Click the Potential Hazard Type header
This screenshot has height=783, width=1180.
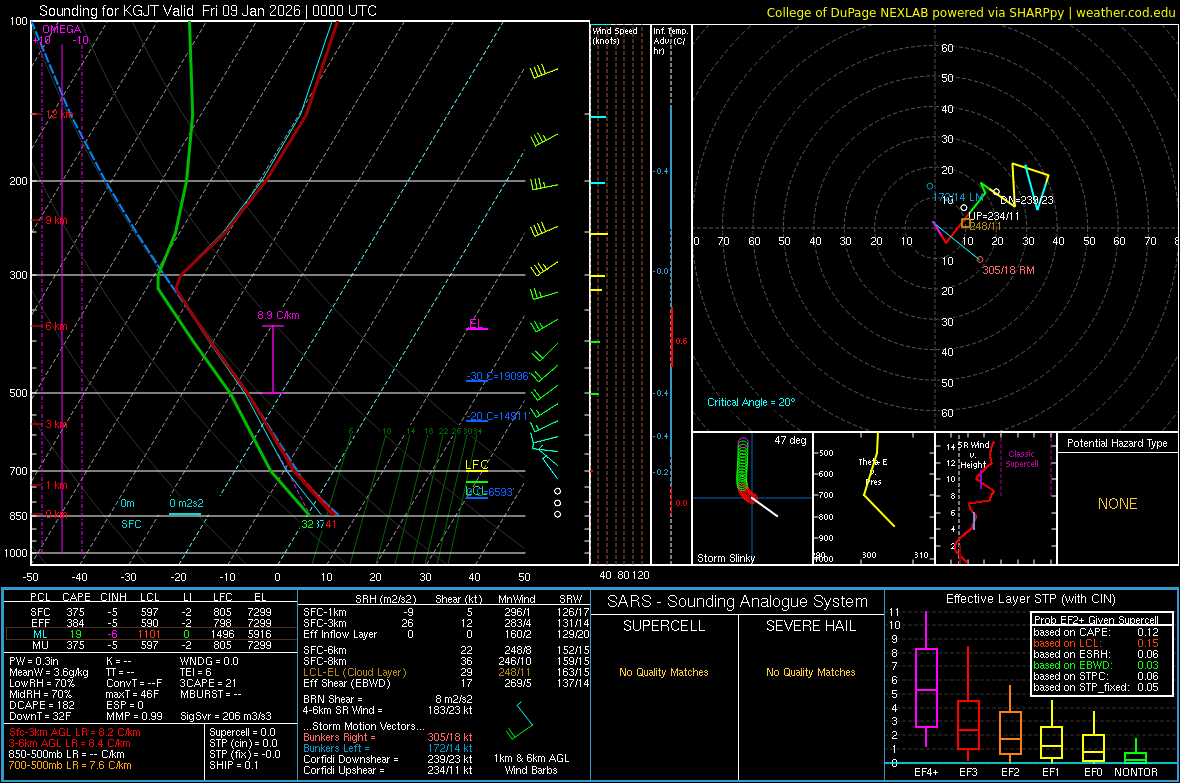click(1117, 443)
